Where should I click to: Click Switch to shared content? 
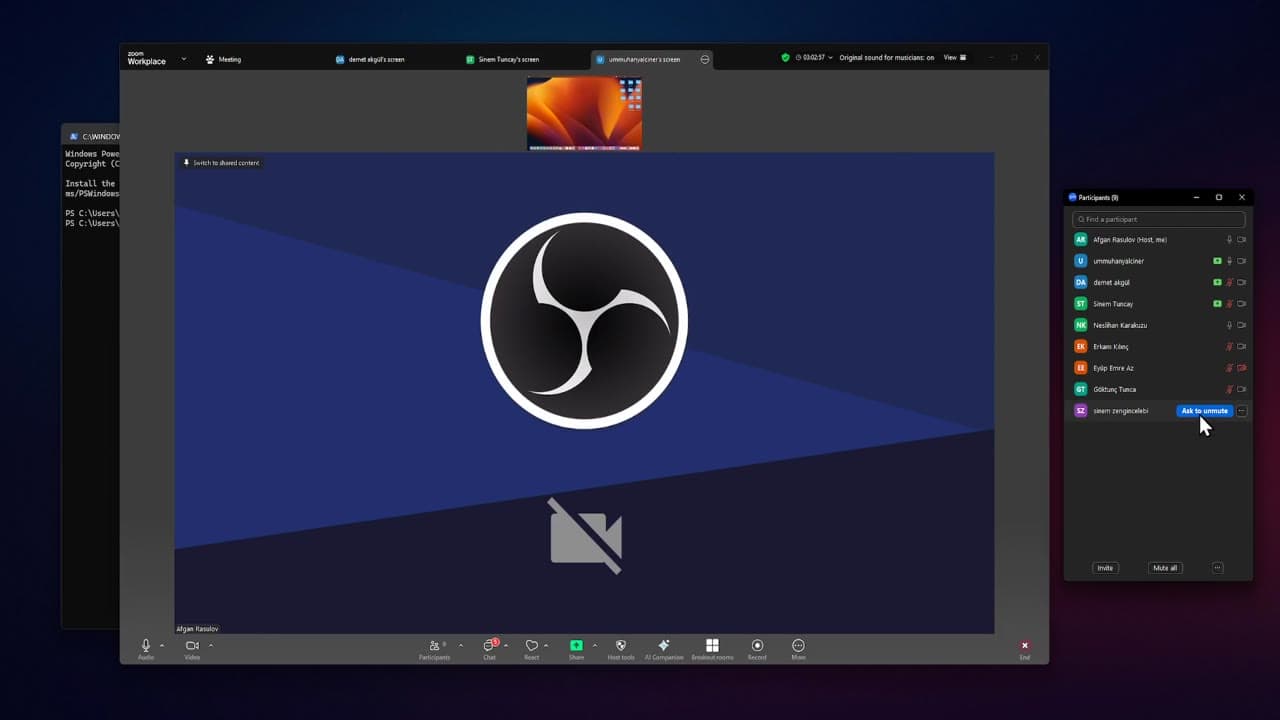(x=221, y=163)
